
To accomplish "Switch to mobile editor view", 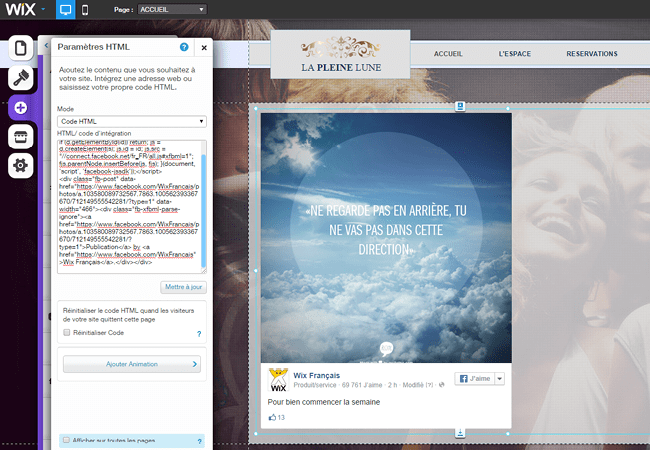I will click(x=85, y=10).
